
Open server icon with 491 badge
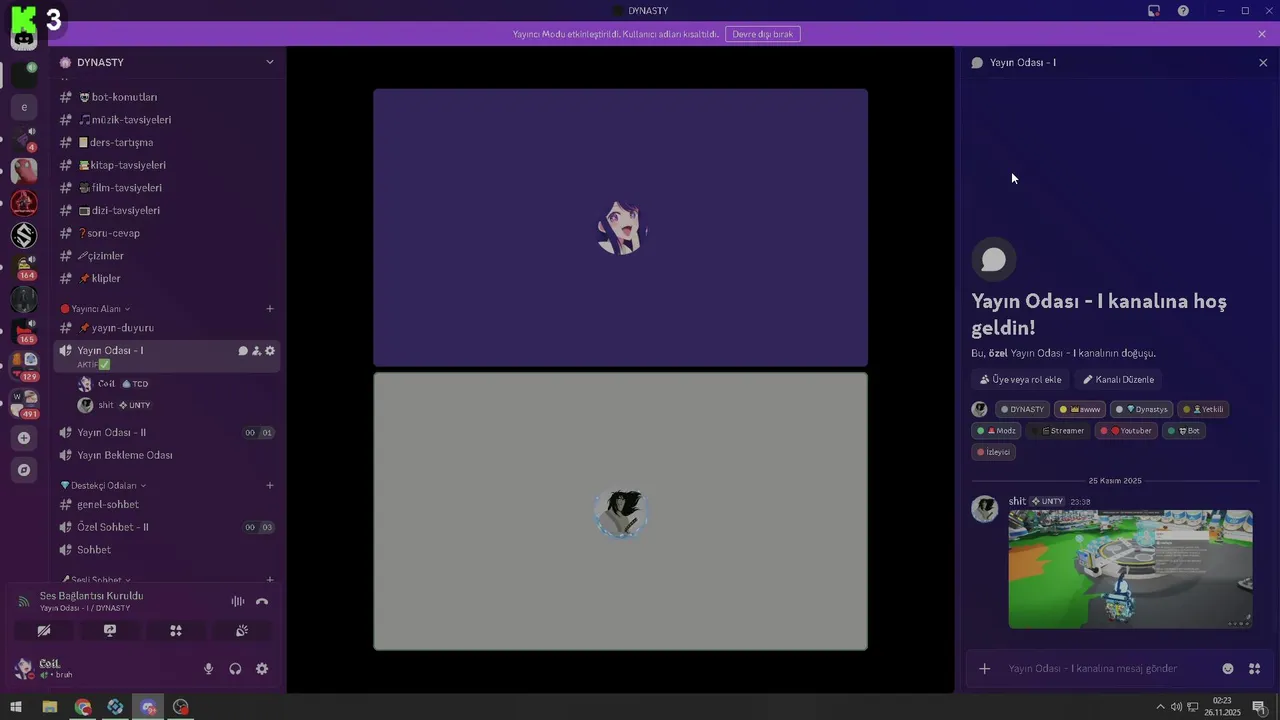pyautogui.click(x=24, y=403)
